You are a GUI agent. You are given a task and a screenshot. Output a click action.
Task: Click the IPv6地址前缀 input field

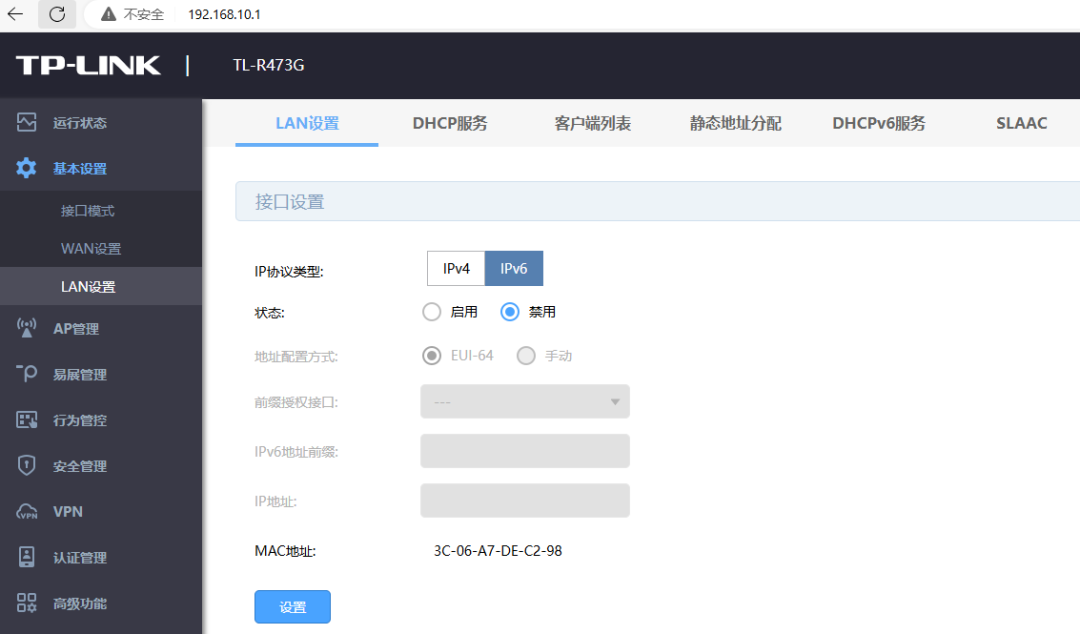[x=525, y=451]
